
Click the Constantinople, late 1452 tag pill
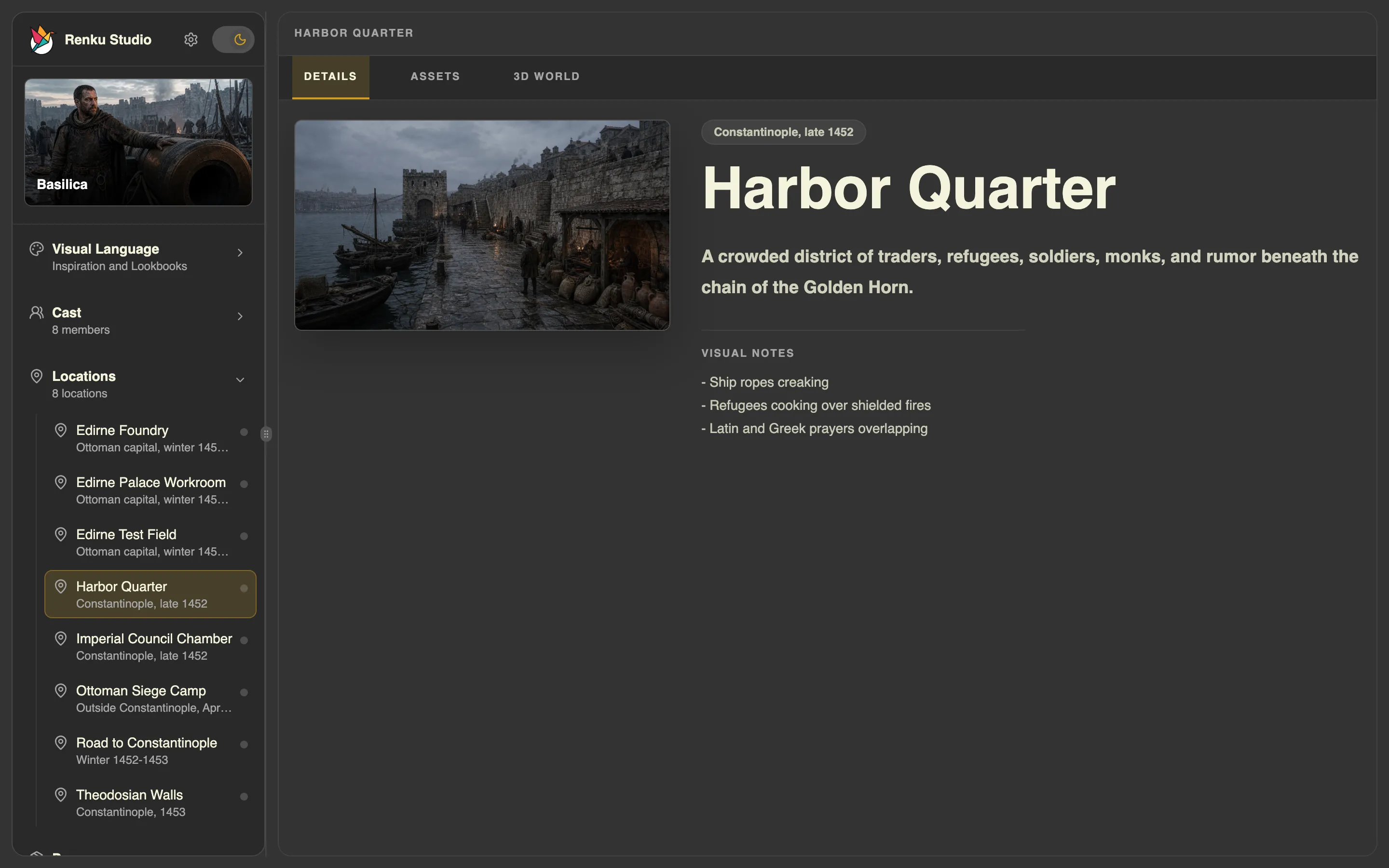tap(783, 132)
